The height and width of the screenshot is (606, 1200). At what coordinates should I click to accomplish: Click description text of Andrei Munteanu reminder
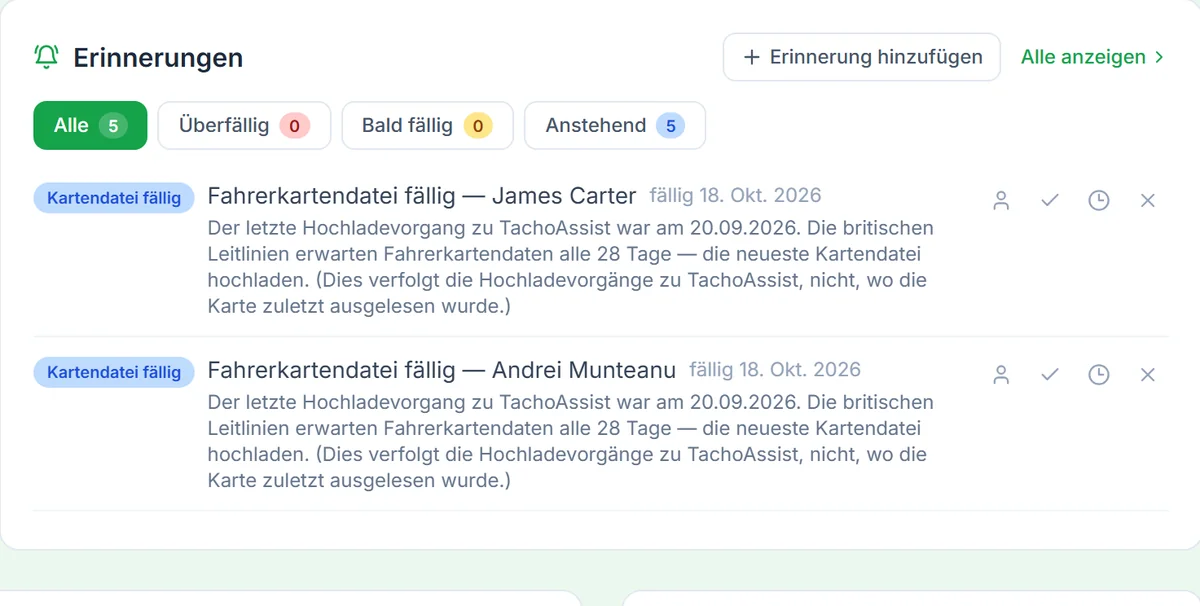tap(571, 441)
